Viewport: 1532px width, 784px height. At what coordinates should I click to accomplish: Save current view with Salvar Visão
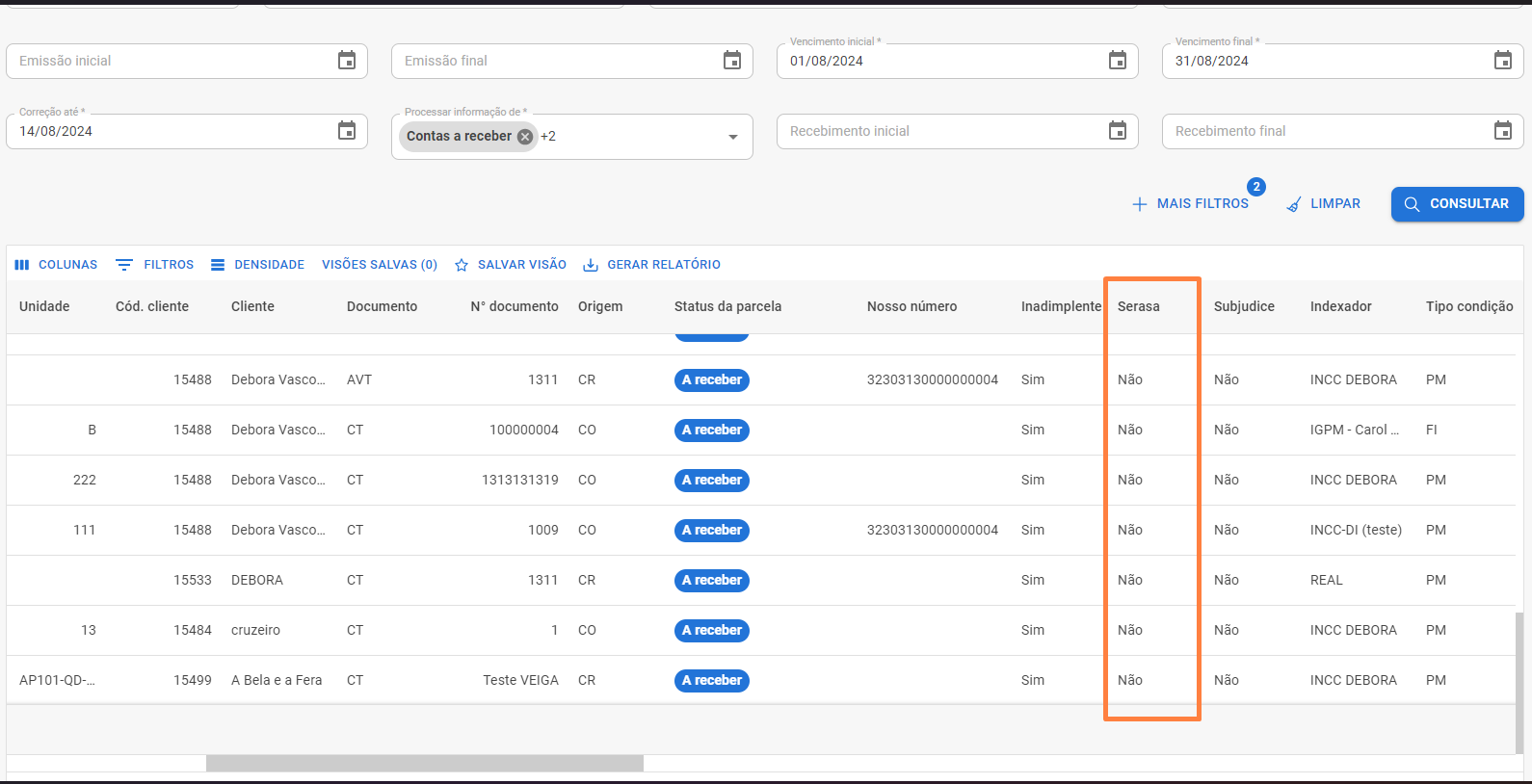point(511,265)
